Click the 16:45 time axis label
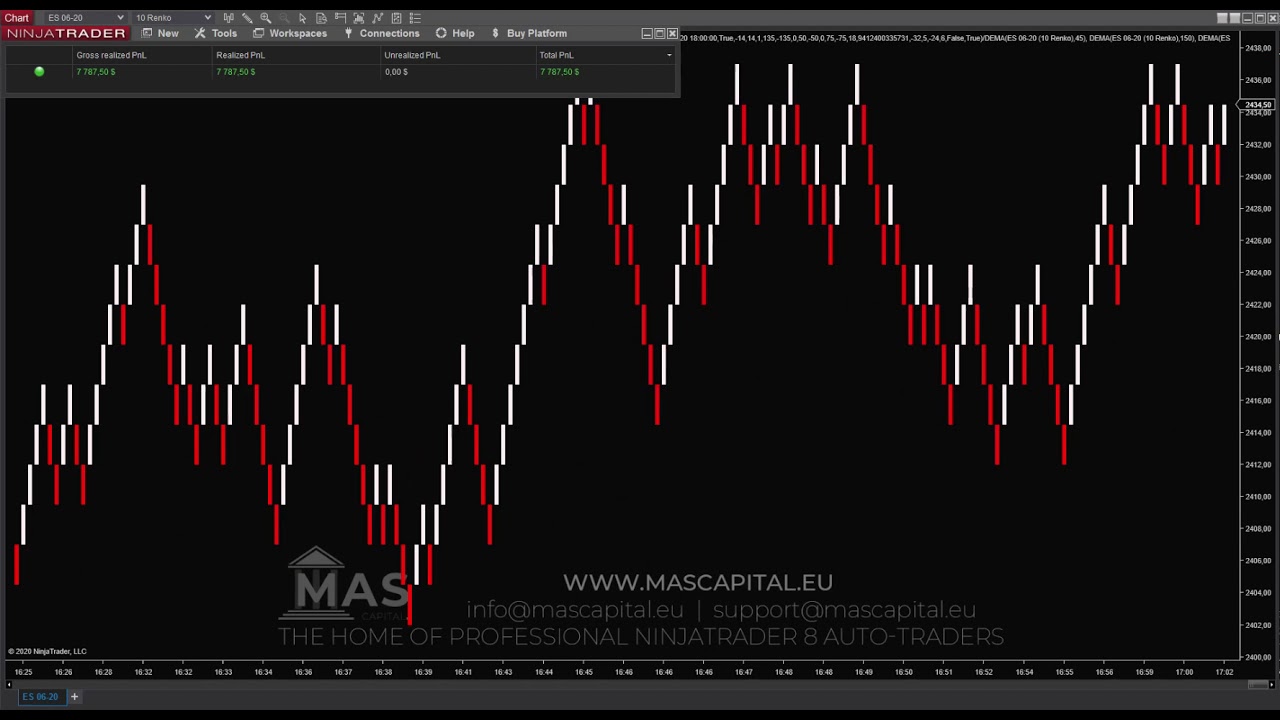1280x720 pixels. (584, 672)
